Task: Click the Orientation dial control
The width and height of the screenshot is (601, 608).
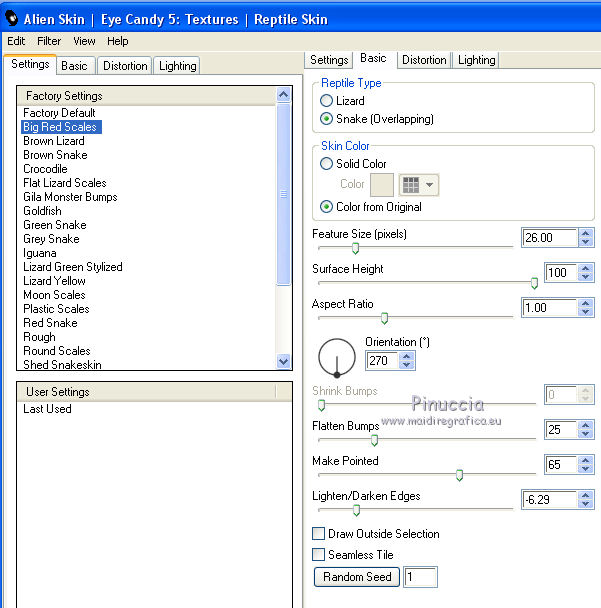Action: click(337, 358)
